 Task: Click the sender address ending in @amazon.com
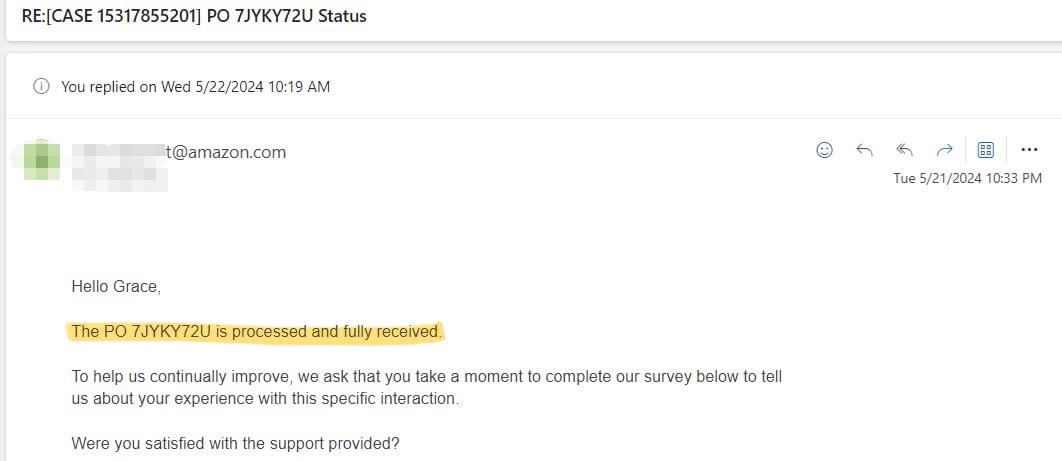pyautogui.click(x=179, y=152)
